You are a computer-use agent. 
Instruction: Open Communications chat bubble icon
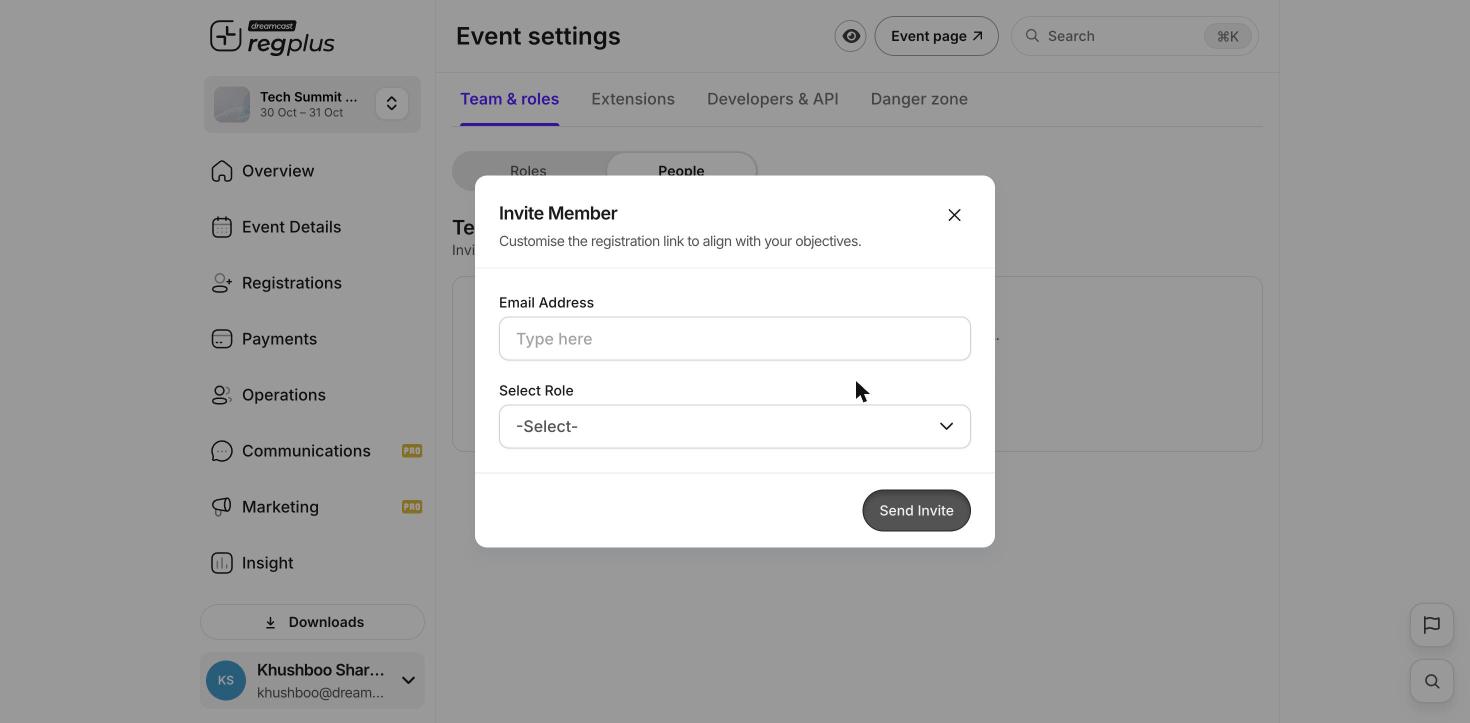point(222,451)
